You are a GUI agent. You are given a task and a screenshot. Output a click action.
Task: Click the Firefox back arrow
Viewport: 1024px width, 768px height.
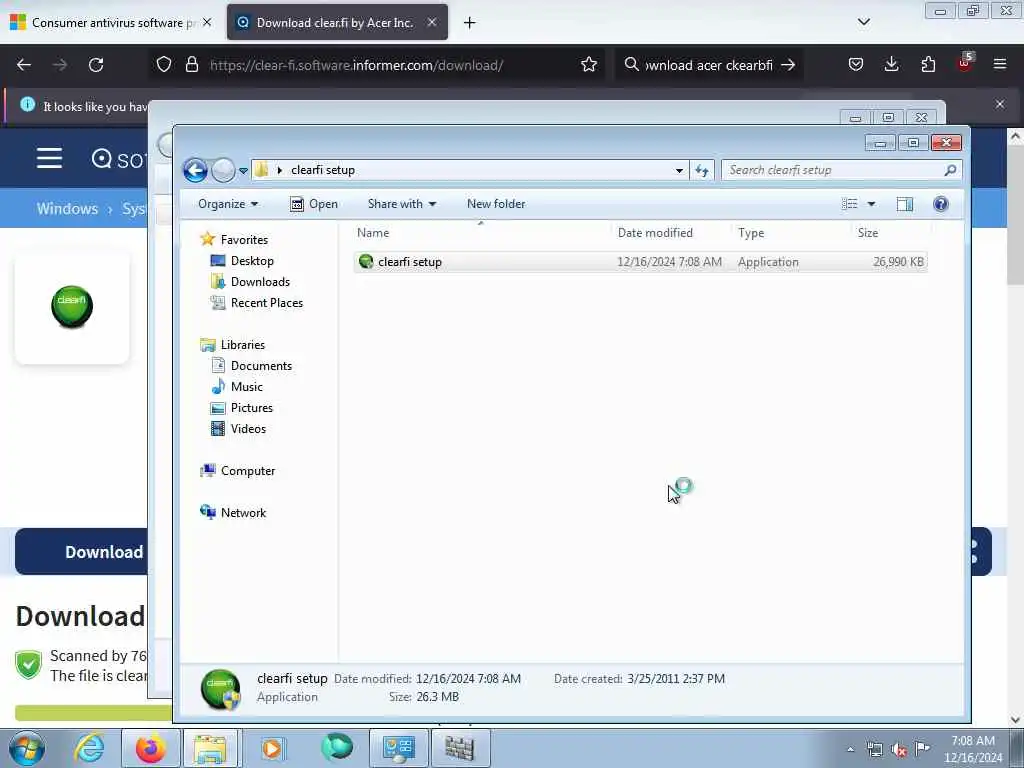click(x=24, y=65)
